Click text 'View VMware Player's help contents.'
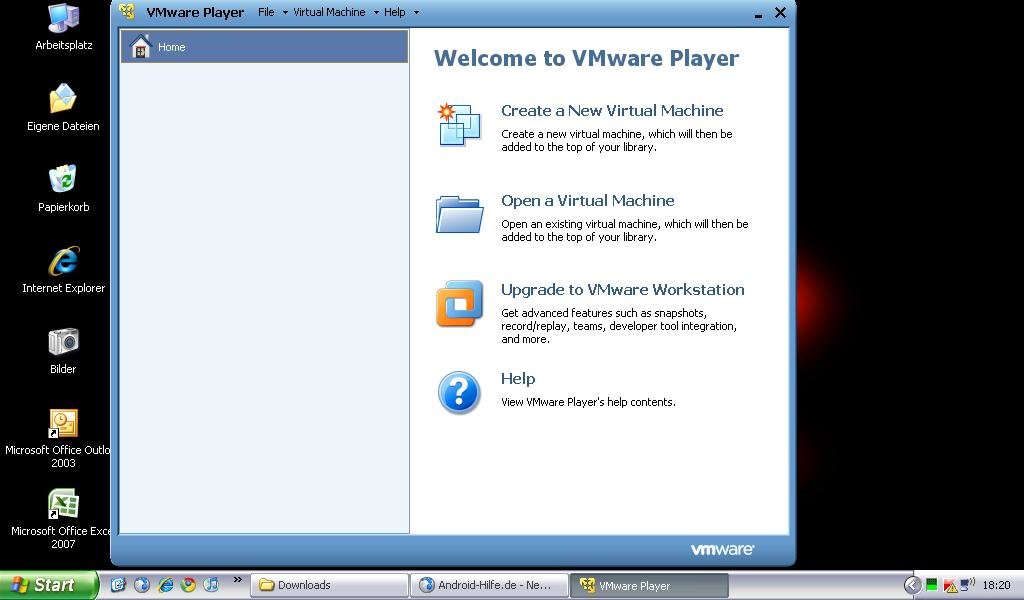The image size is (1024, 600). tap(588, 402)
